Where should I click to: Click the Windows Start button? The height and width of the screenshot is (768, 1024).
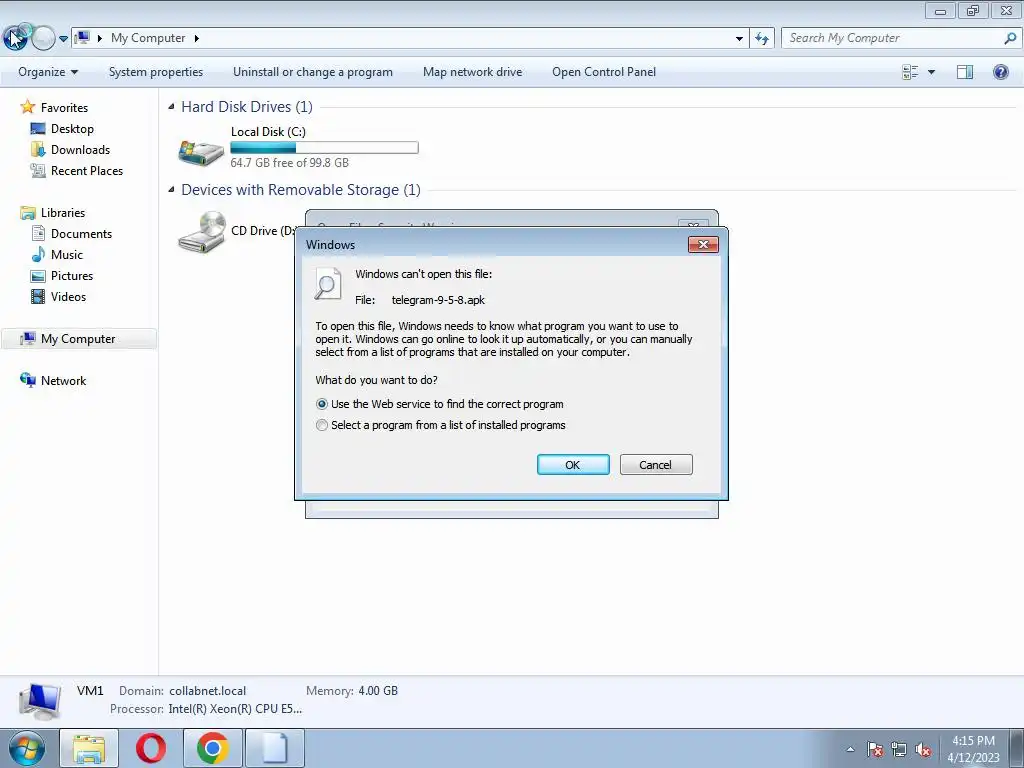point(26,748)
